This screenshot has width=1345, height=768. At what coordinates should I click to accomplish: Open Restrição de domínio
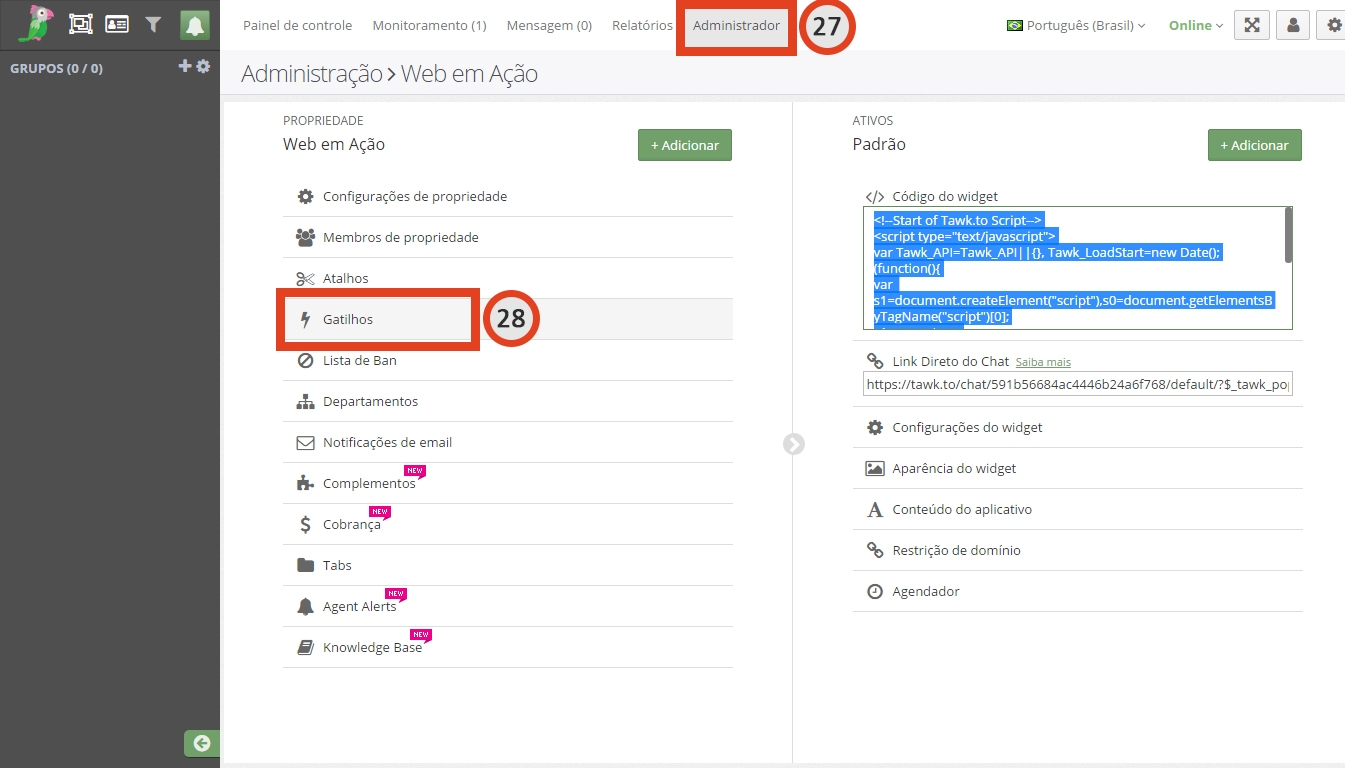[x=1077, y=550]
